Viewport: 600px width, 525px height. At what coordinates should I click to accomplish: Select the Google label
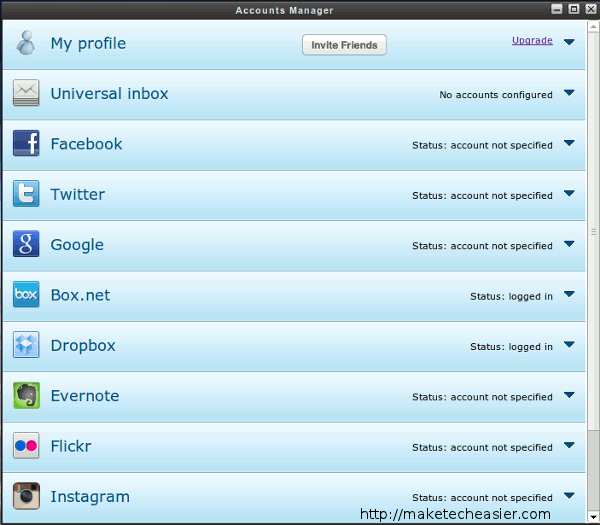77,245
